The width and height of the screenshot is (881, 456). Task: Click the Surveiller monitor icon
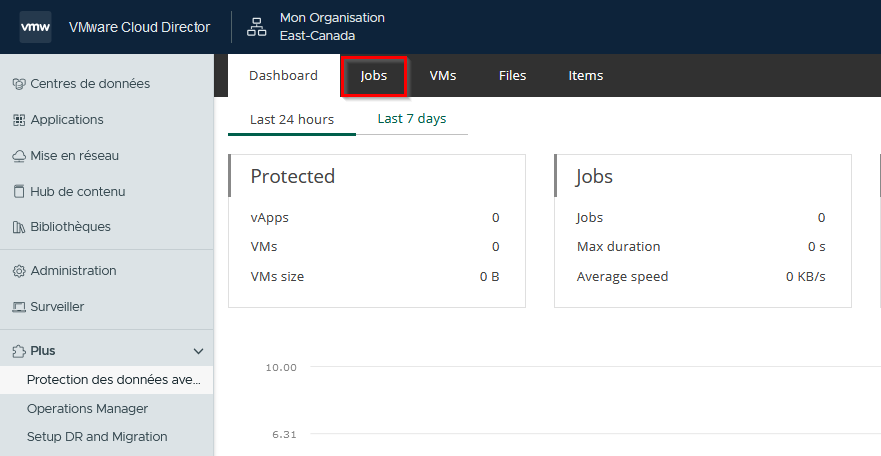point(19,307)
